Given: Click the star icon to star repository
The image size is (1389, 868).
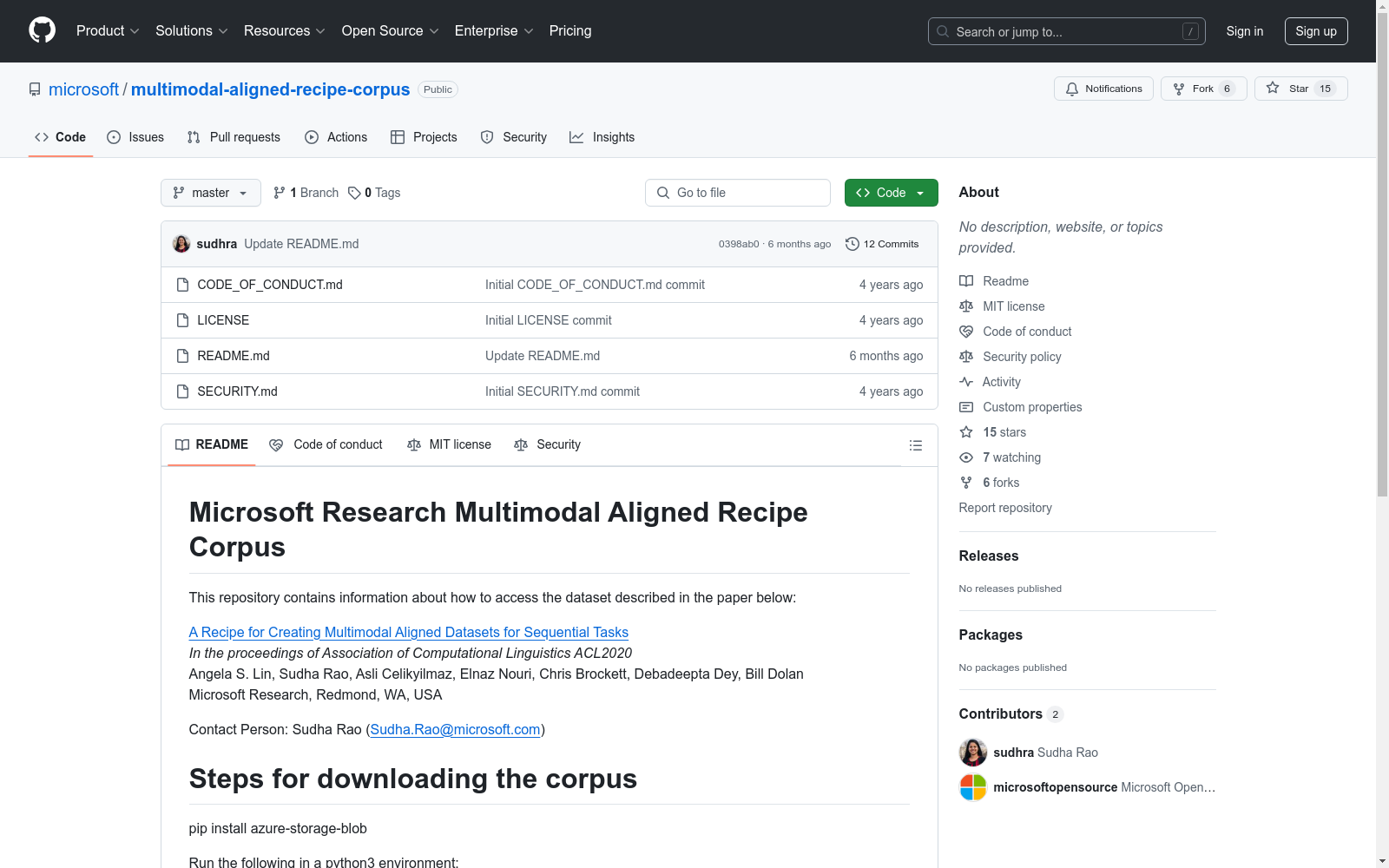Looking at the screenshot, I should coord(1273,88).
